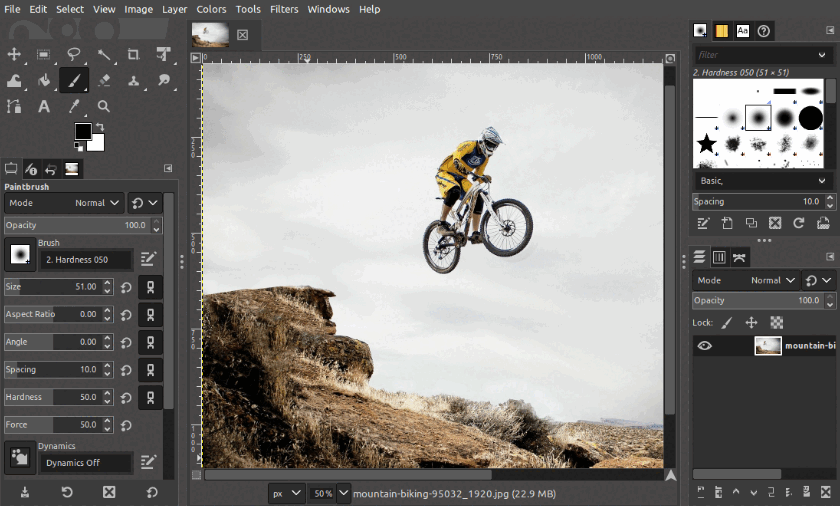Open the zoom percentage dropdown at 50%

[329, 493]
